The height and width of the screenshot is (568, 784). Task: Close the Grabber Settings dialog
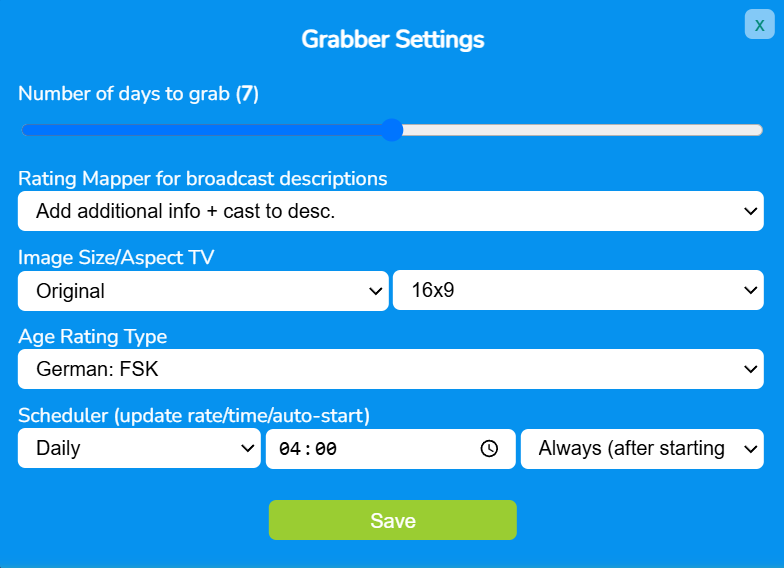pos(759,24)
